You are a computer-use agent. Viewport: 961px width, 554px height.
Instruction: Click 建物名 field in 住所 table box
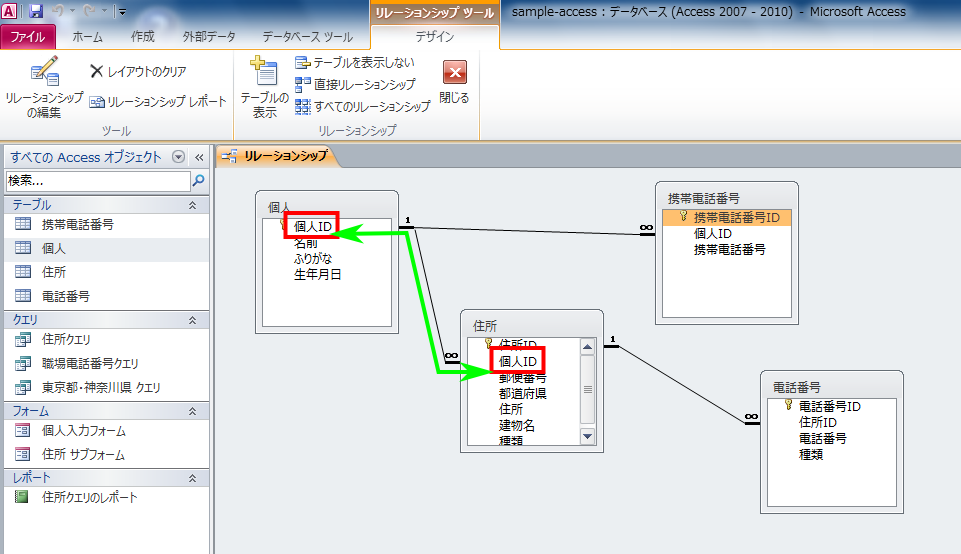(517, 425)
